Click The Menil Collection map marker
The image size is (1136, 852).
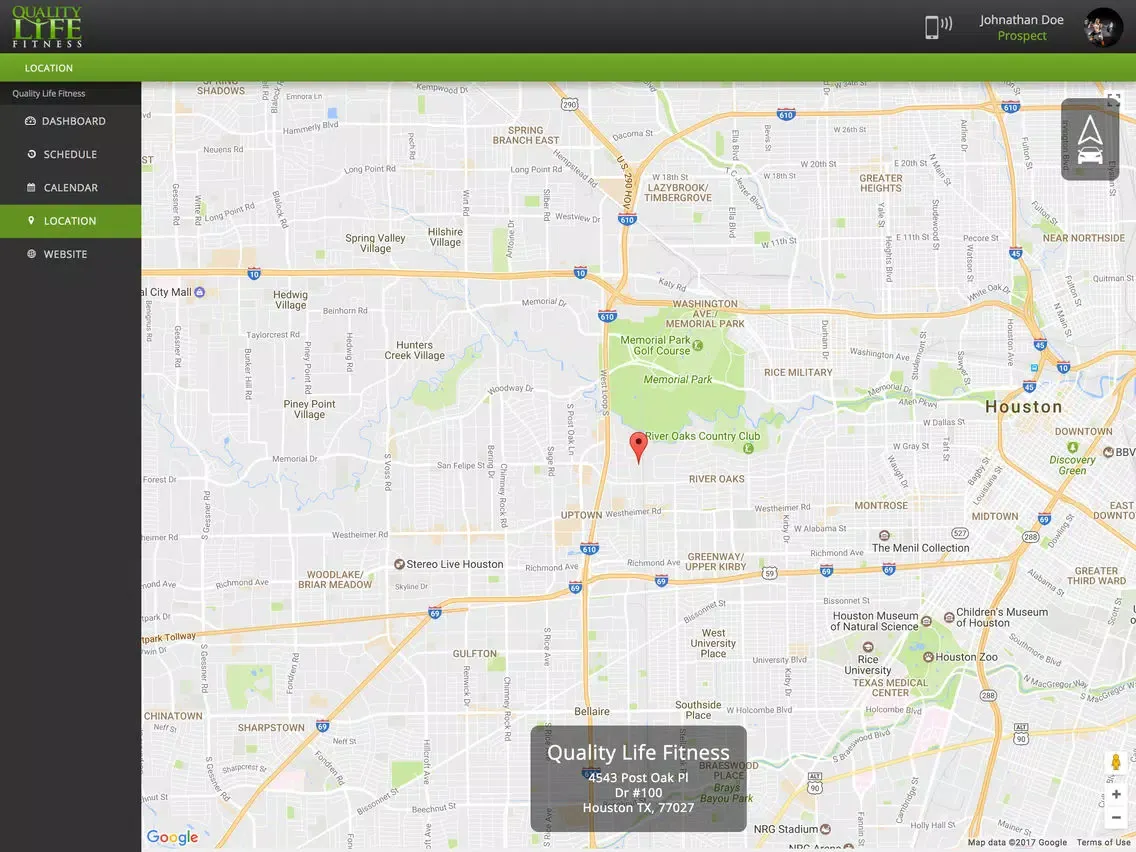coord(884,536)
